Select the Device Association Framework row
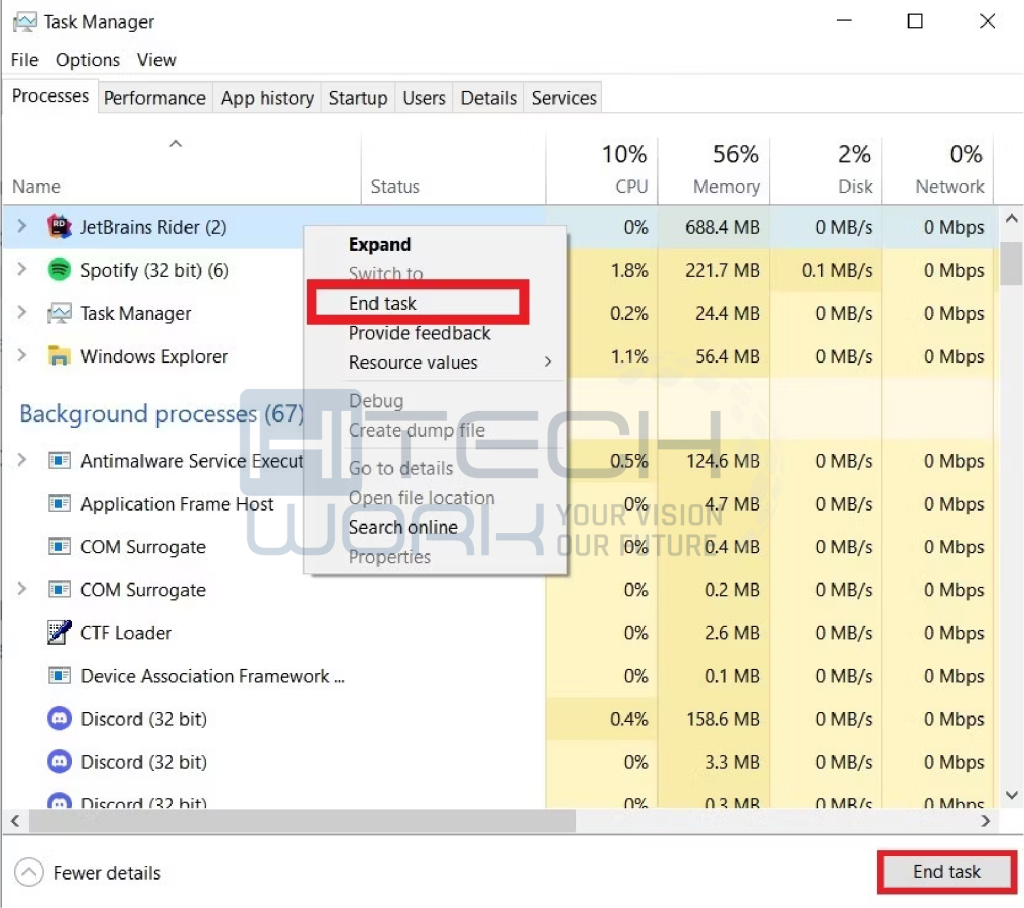 tap(500, 675)
